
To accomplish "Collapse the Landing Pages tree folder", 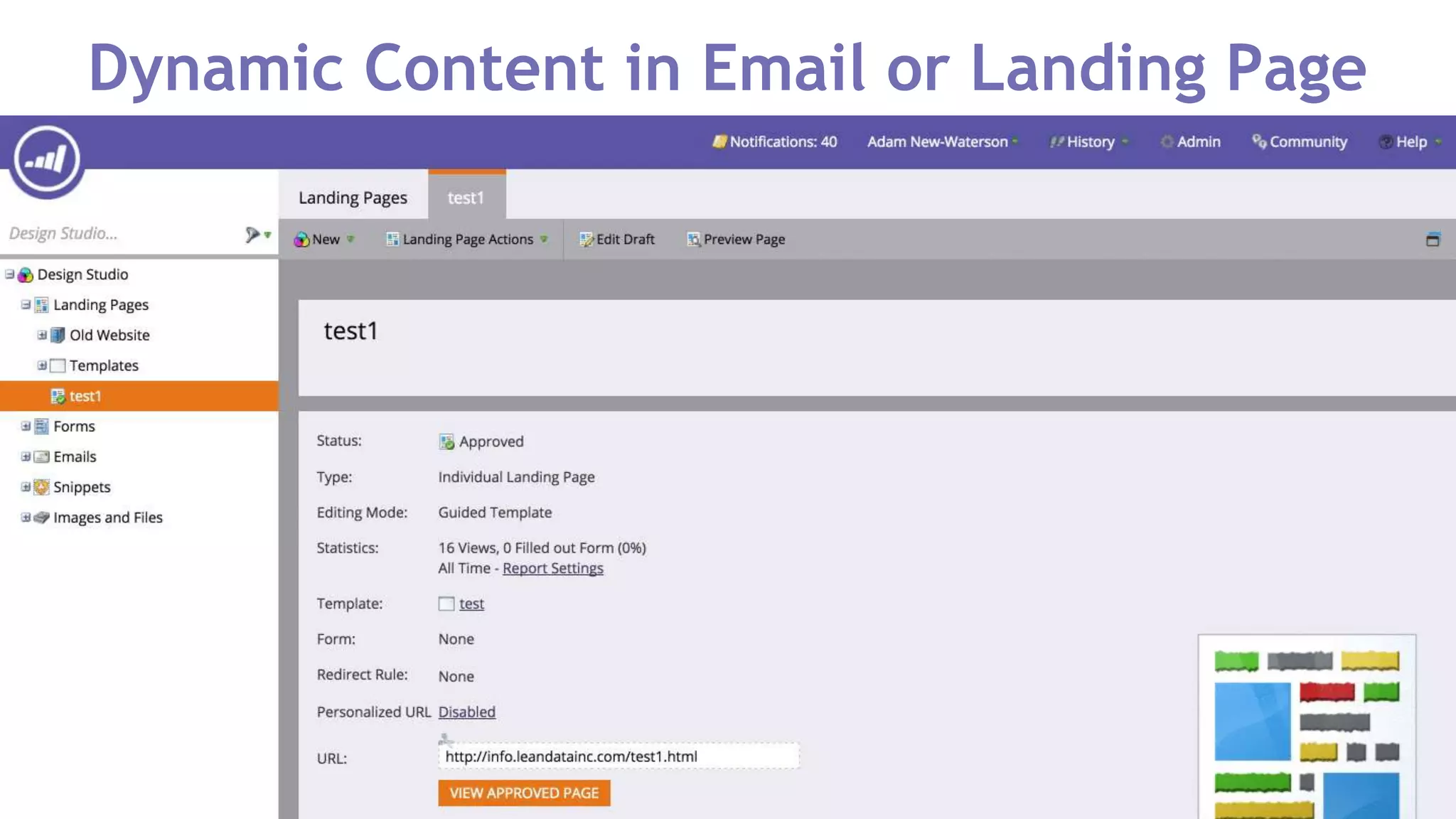I will tap(26, 304).
